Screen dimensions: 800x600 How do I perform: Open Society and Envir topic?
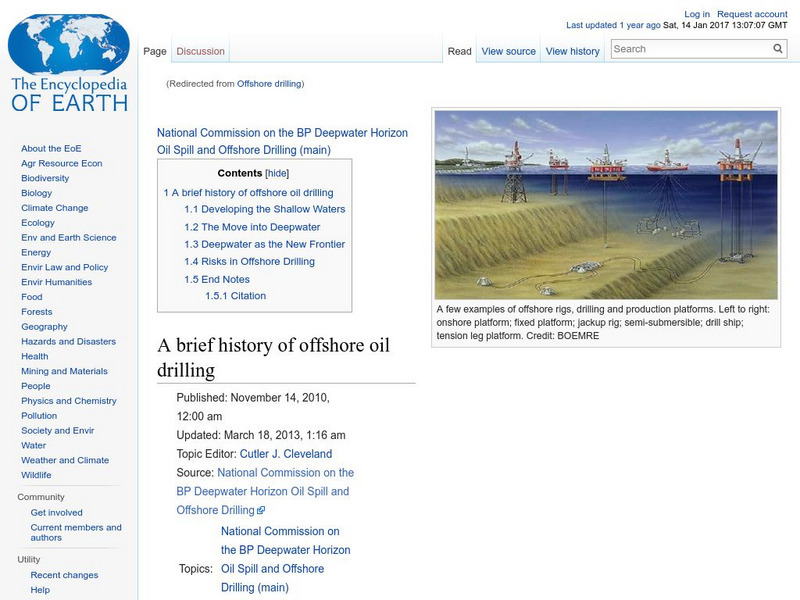[58, 430]
